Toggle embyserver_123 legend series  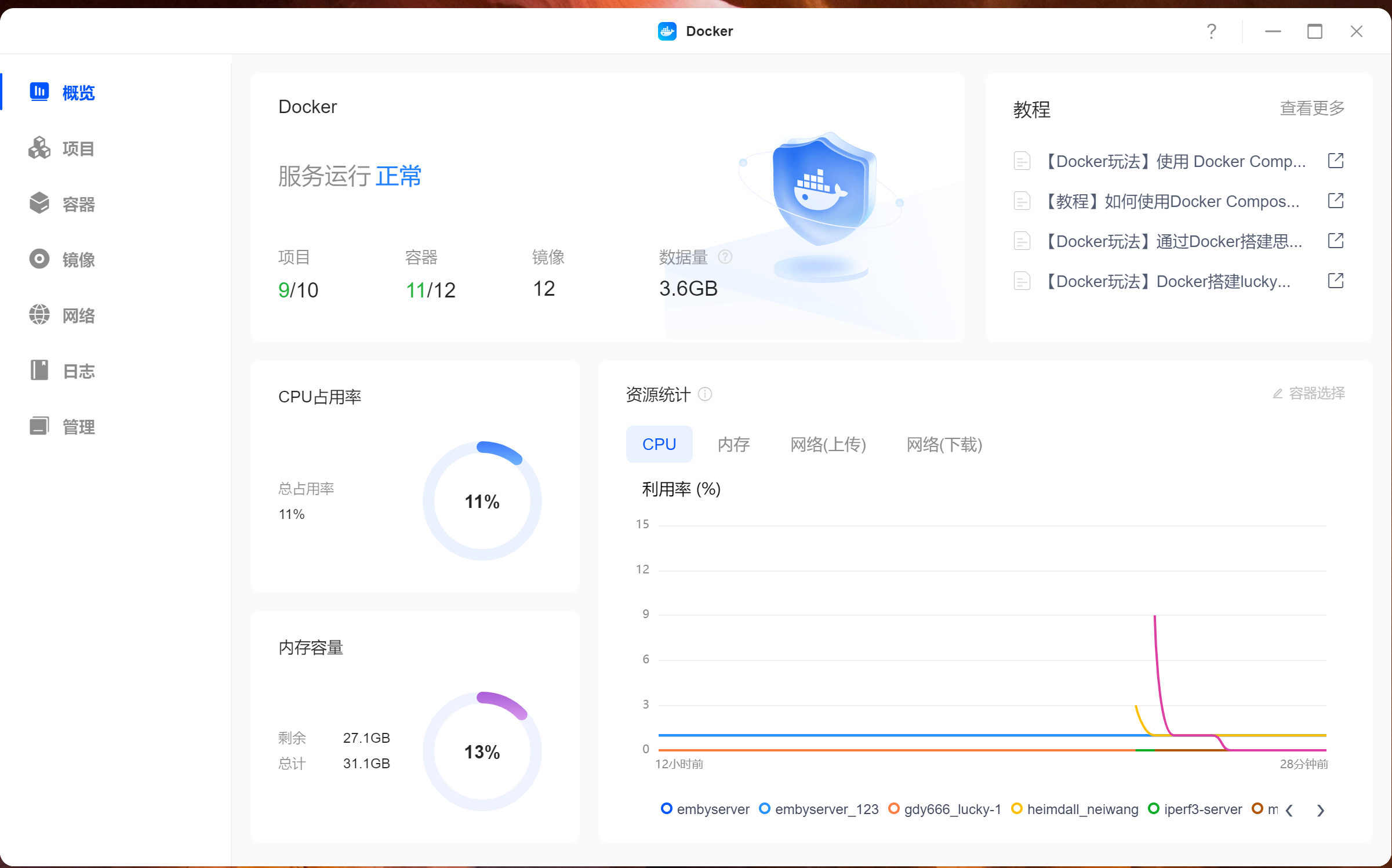coord(818,809)
